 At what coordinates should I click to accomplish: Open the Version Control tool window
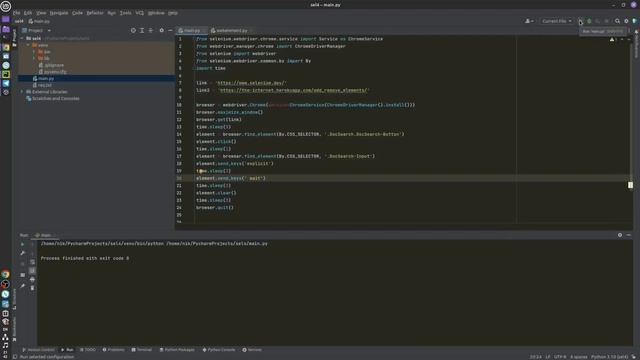click(38, 350)
